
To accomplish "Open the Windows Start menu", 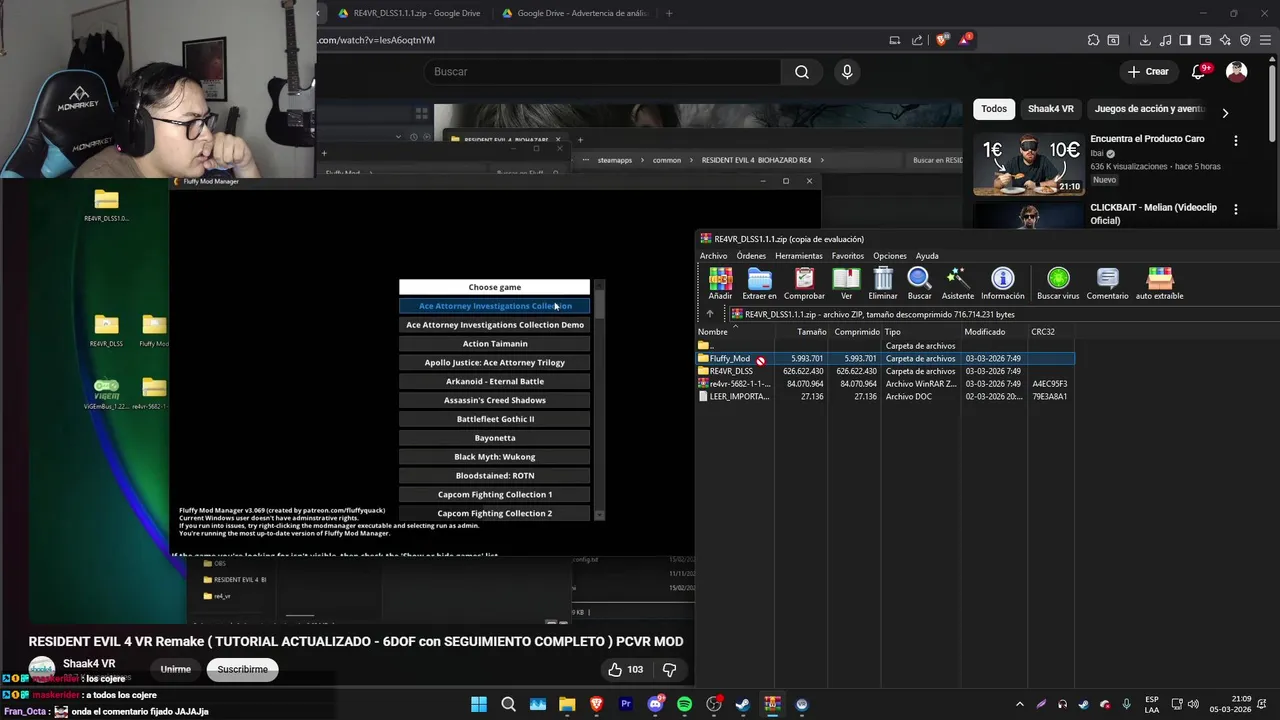I will [479, 704].
